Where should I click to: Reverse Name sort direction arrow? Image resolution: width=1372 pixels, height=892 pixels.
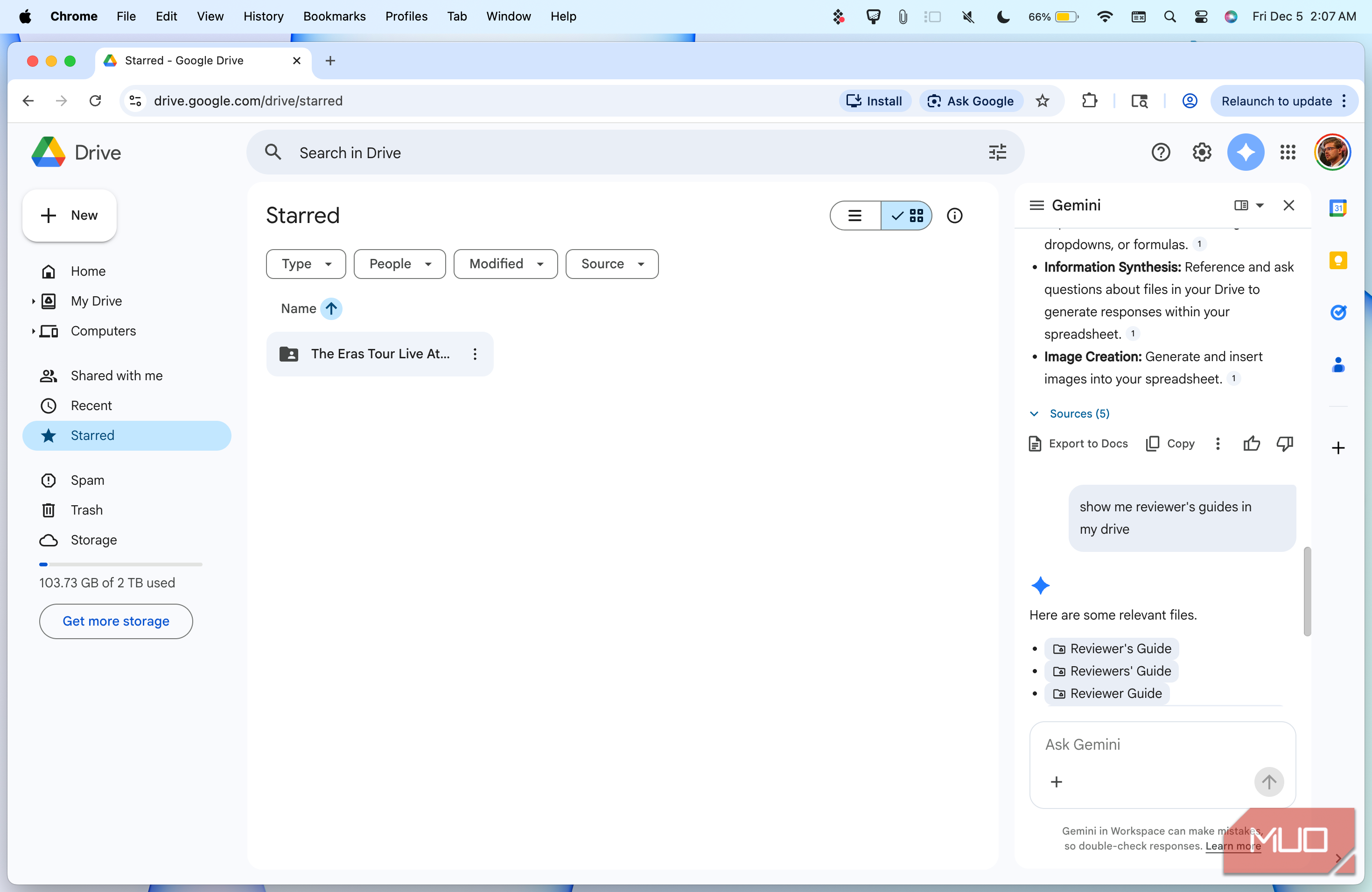[331, 309]
